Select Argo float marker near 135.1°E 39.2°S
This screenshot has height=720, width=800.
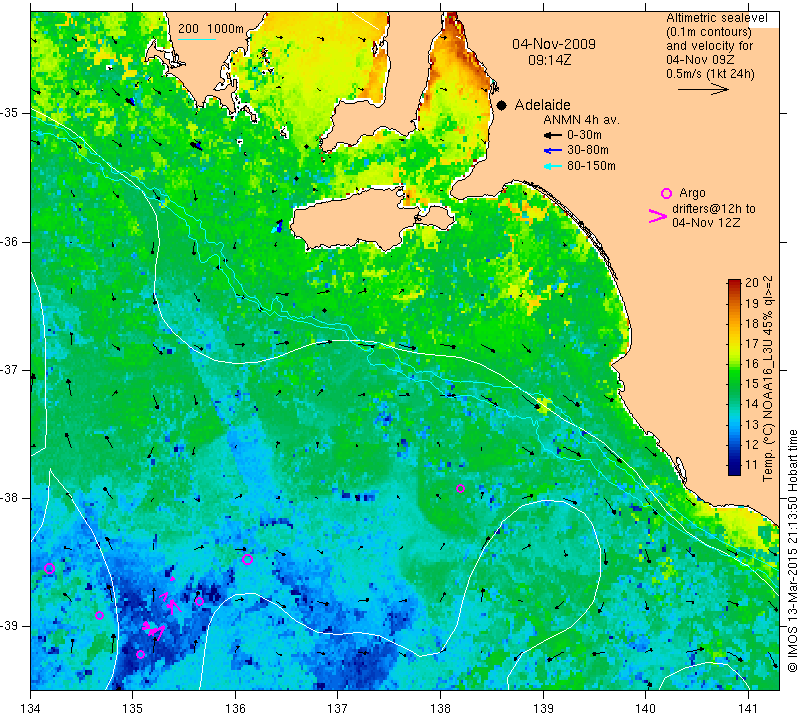140,654
